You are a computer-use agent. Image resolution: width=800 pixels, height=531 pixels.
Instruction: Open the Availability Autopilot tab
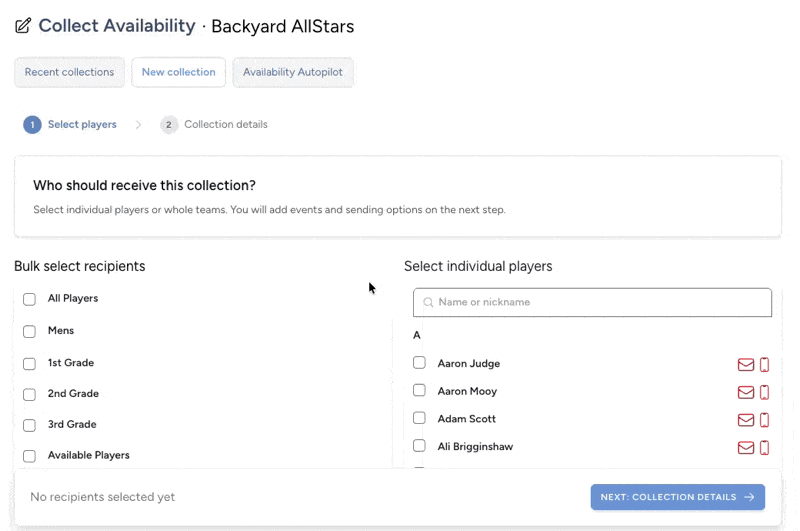coord(293,72)
